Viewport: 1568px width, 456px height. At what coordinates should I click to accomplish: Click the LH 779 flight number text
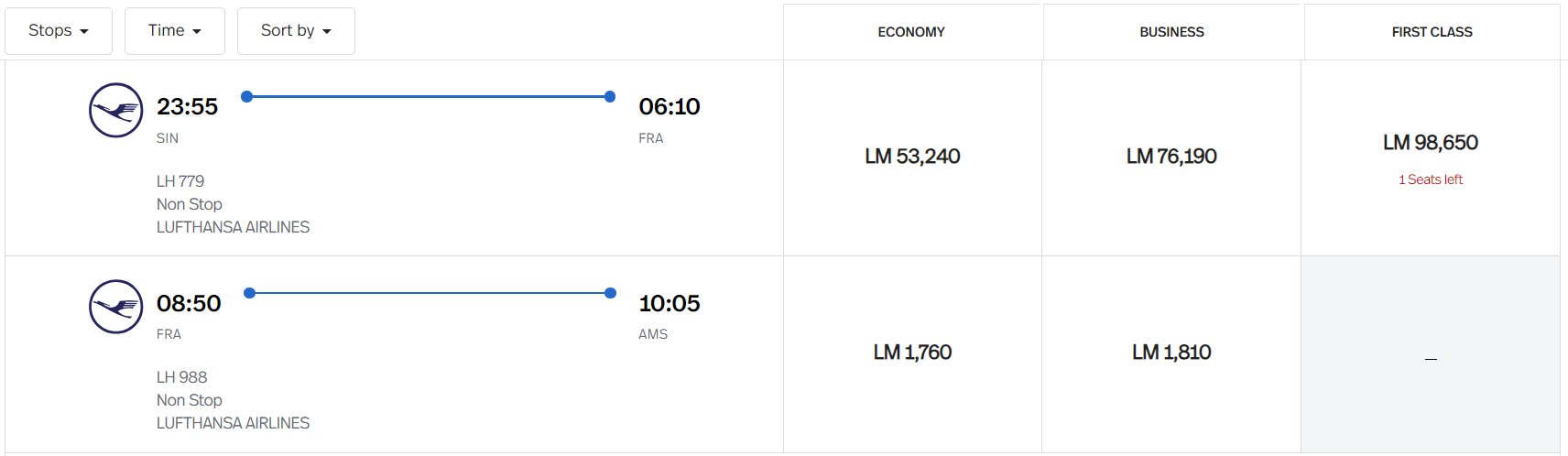[x=180, y=181]
